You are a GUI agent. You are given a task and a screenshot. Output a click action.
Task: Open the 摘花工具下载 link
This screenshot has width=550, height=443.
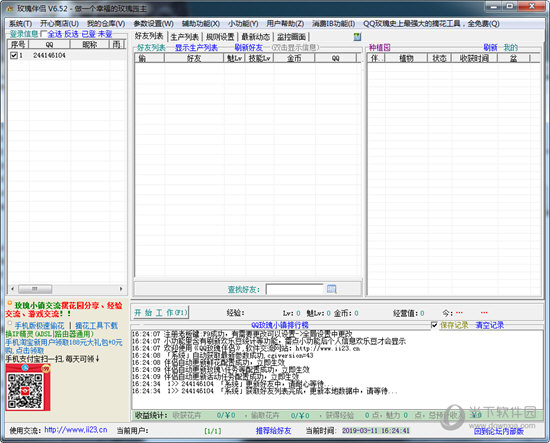pyautogui.click(x=96, y=325)
